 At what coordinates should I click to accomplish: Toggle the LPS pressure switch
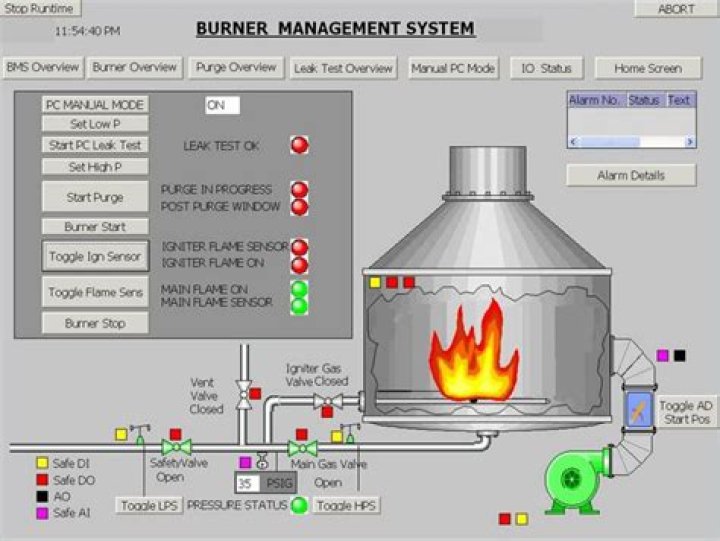click(x=149, y=505)
